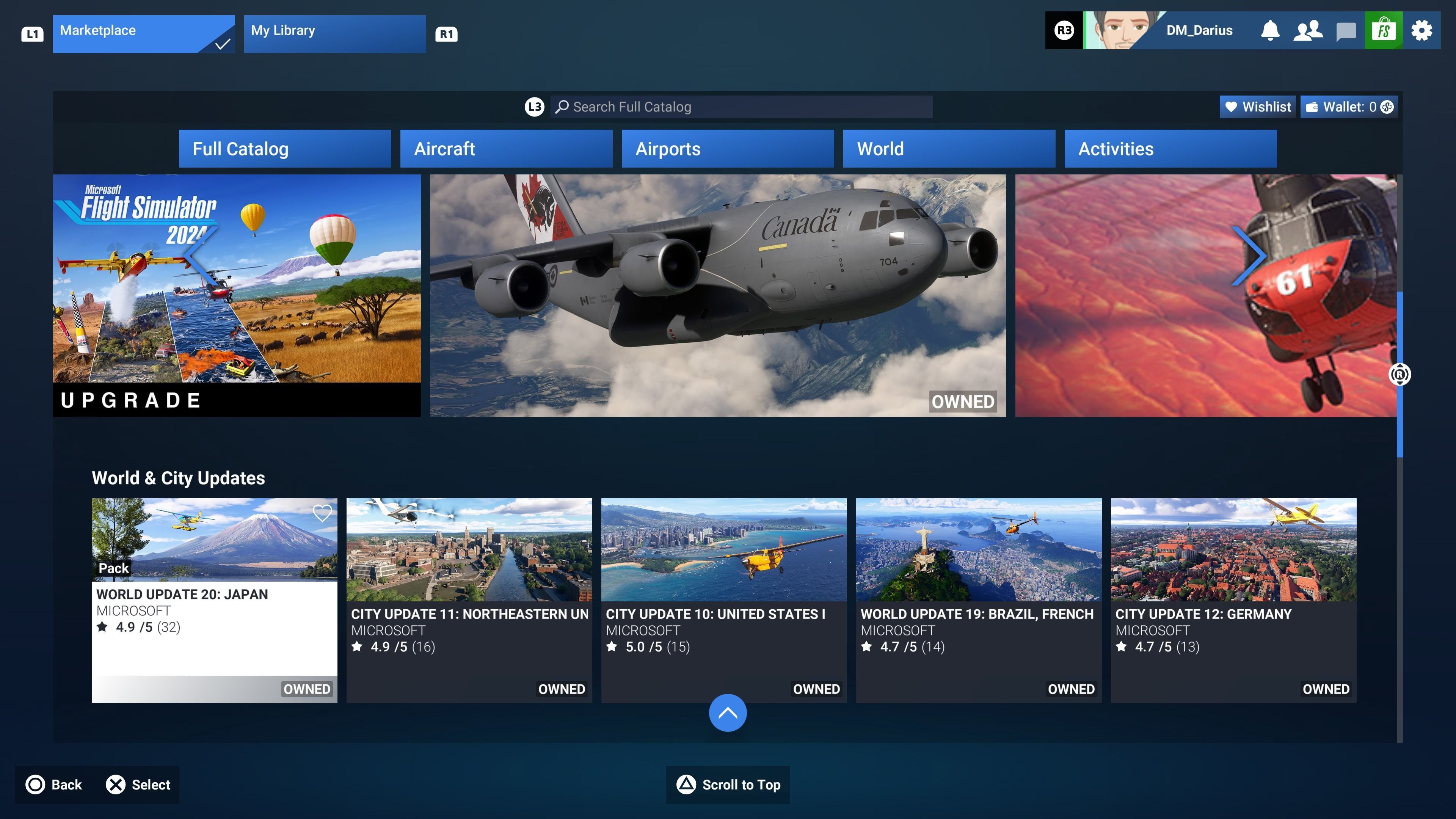This screenshot has height=819, width=1456.
Task: Click the search magnifier icon
Action: click(561, 107)
